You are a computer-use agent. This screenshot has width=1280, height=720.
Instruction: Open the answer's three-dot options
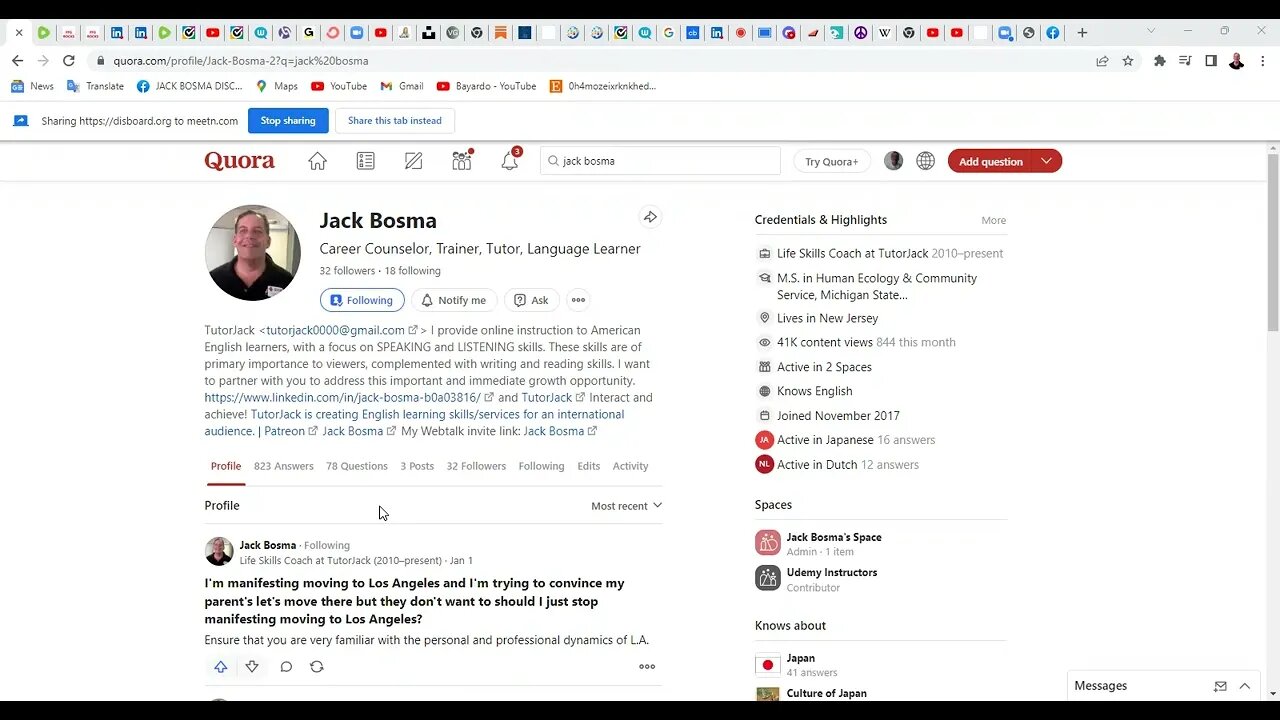(x=647, y=667)
